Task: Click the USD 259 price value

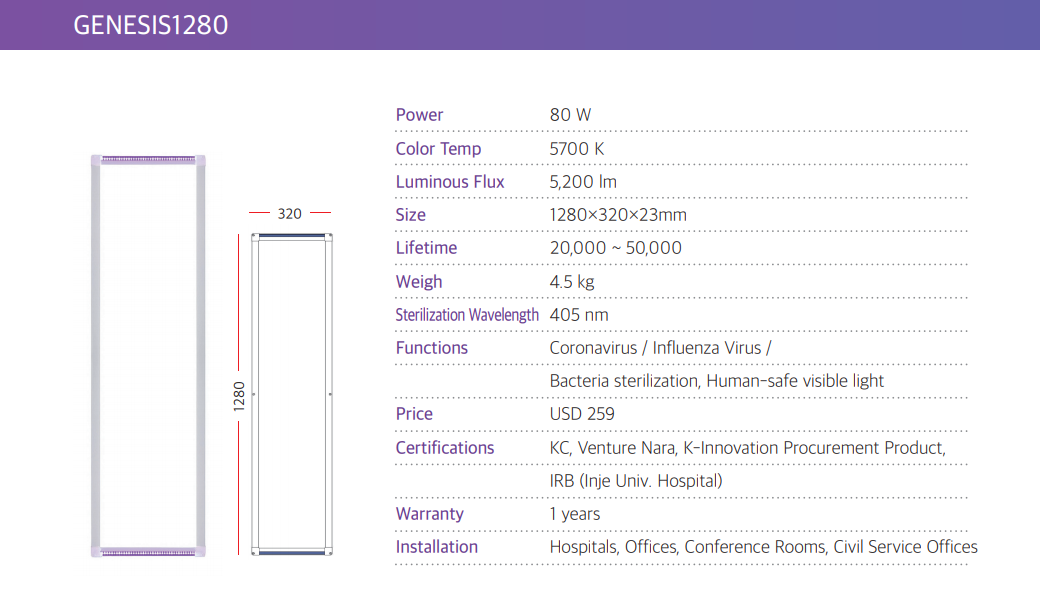Action: tap(582, 414)
